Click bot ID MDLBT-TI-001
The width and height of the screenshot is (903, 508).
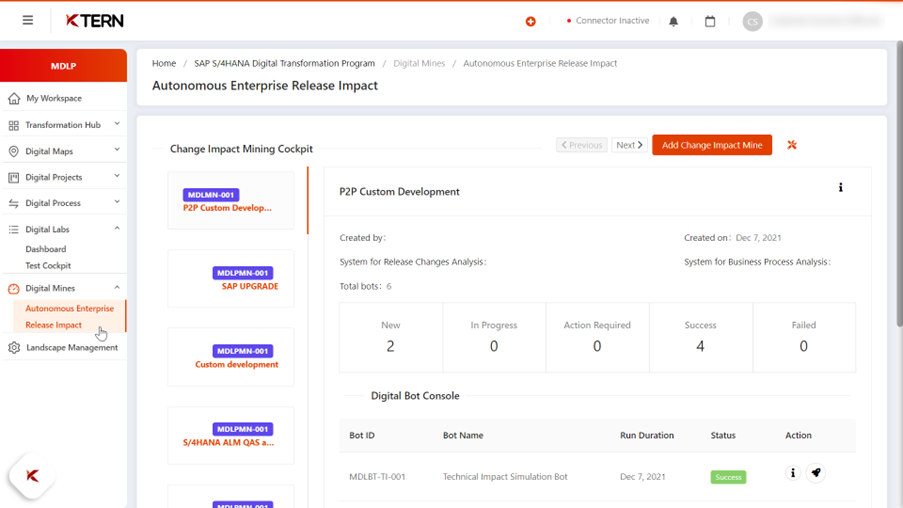click(x=377, y=477)
